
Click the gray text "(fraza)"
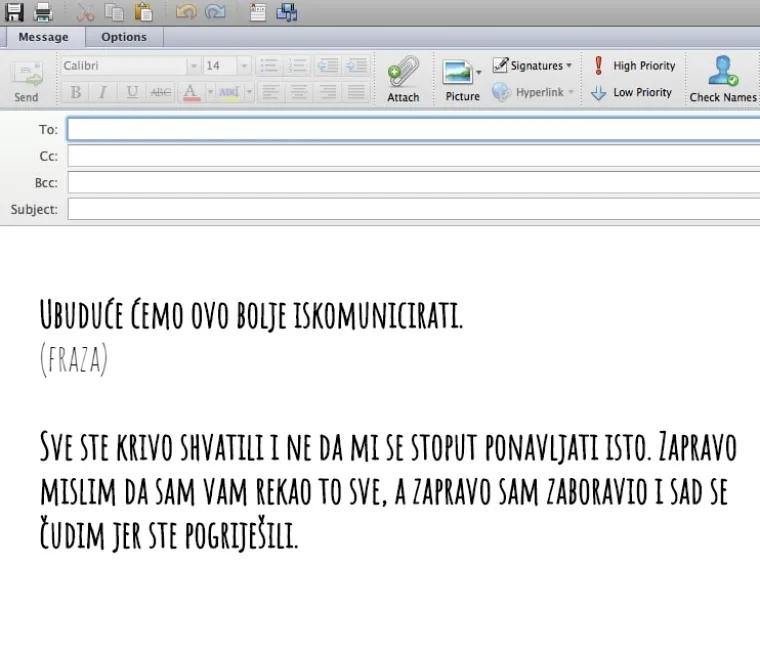point(74,359)
